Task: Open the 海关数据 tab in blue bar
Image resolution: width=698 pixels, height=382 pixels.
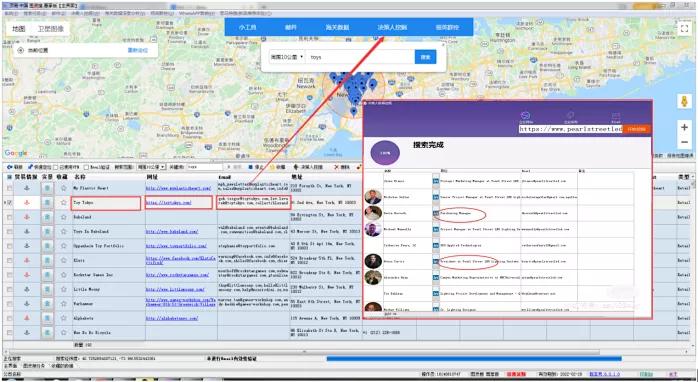Action: click(337, 28)
